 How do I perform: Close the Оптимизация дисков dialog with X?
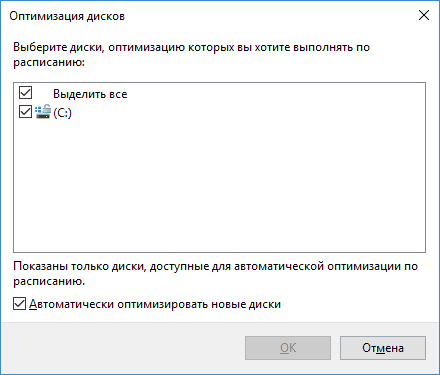pyautogui.click(x=424, y=15)
